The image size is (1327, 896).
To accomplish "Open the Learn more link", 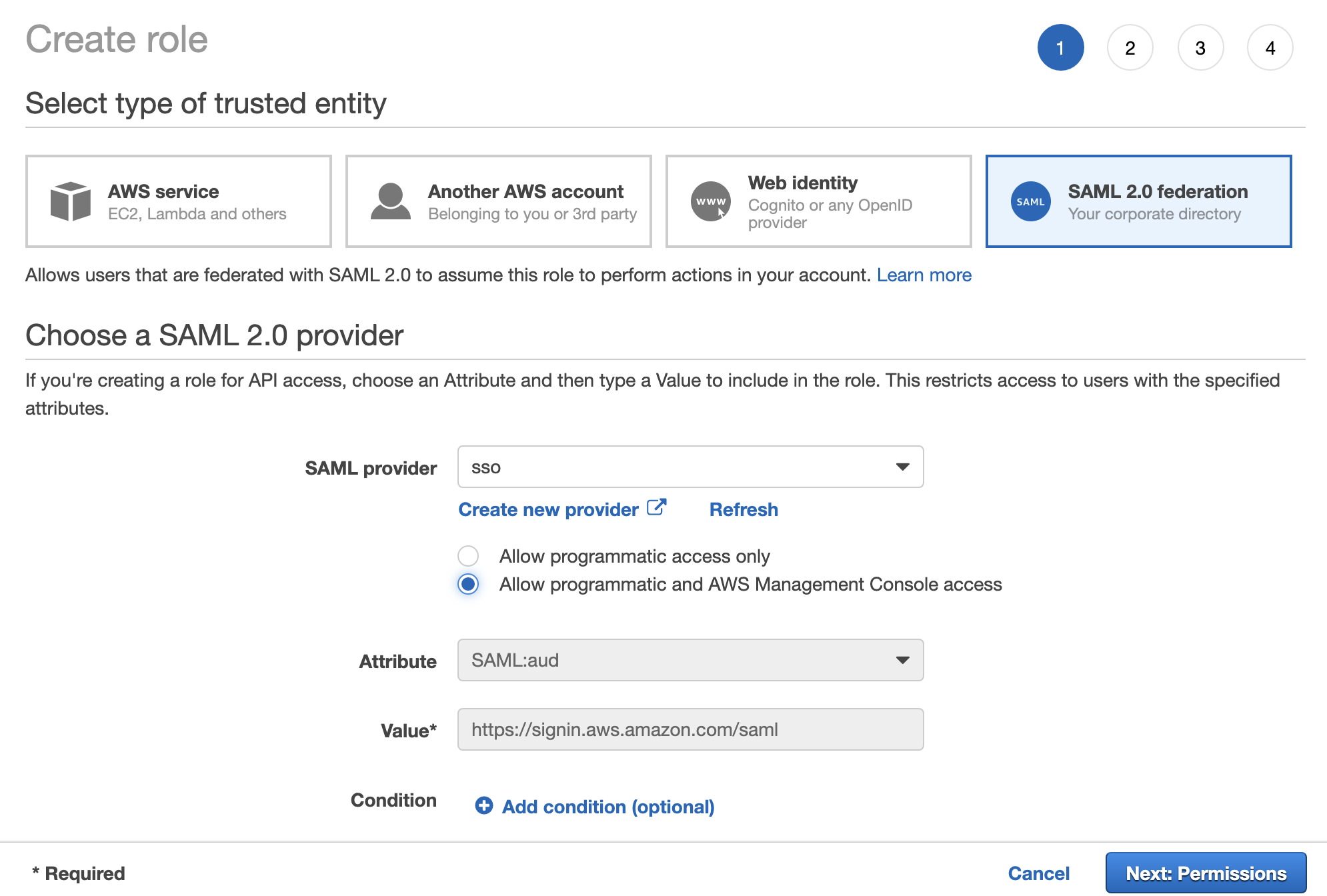I will click(x=924, y=275).
